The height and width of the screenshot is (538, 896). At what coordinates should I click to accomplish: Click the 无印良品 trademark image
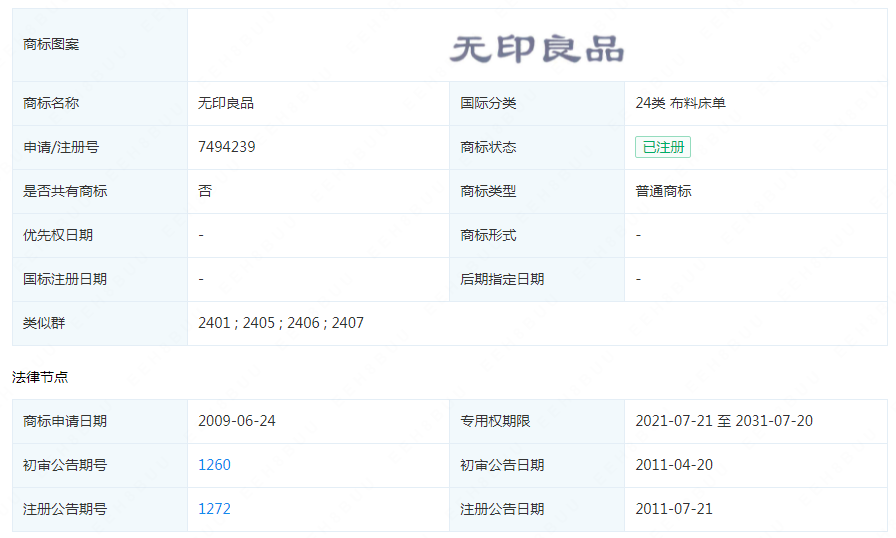coord(537,49)
